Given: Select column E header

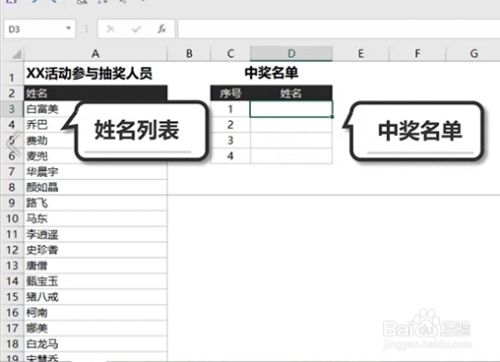Looking at the screenshot, I should (x=360, y=54).
